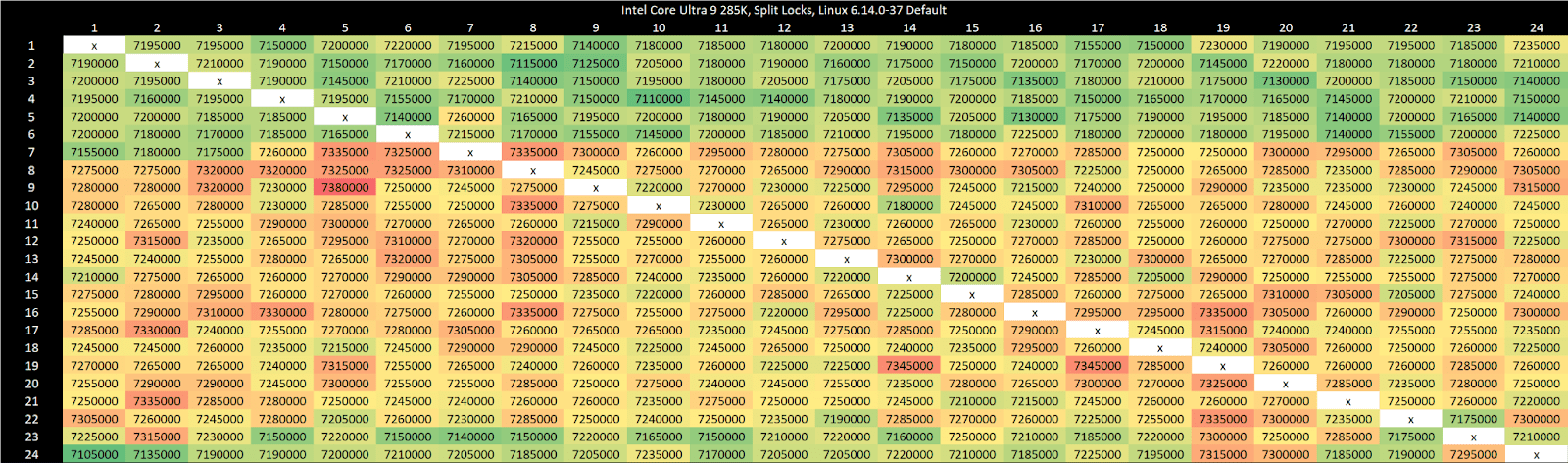
Task: Select column header 17
Action: click(1098, 27)
